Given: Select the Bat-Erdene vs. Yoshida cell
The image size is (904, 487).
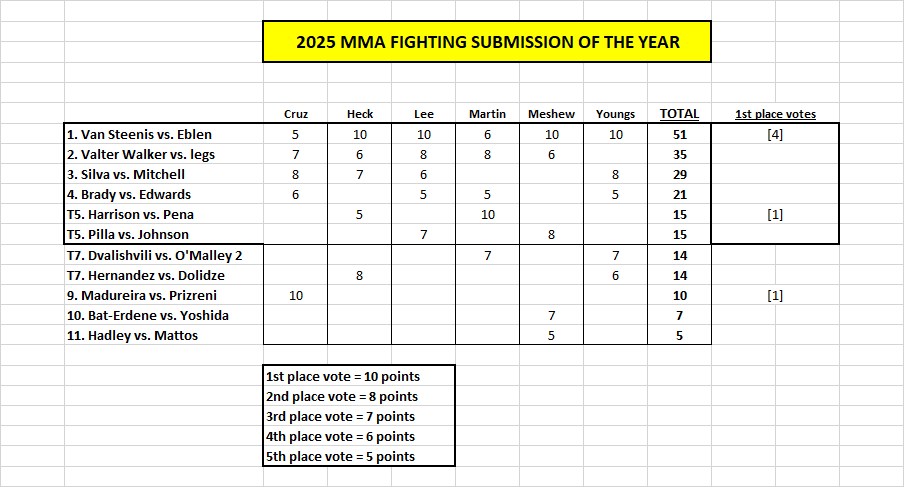Looking at the screenshot, I should pyautogui.click(x=147, y=315).
